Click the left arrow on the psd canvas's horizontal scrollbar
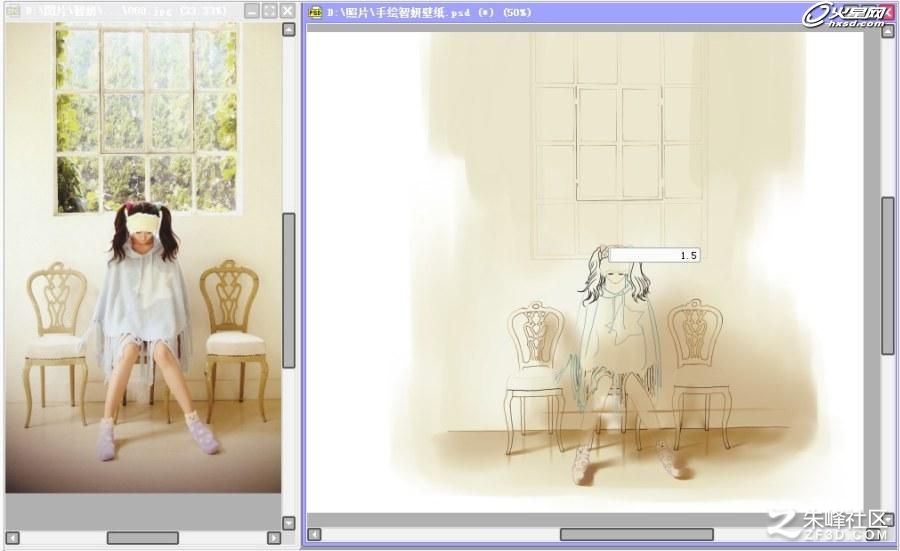 314,534
